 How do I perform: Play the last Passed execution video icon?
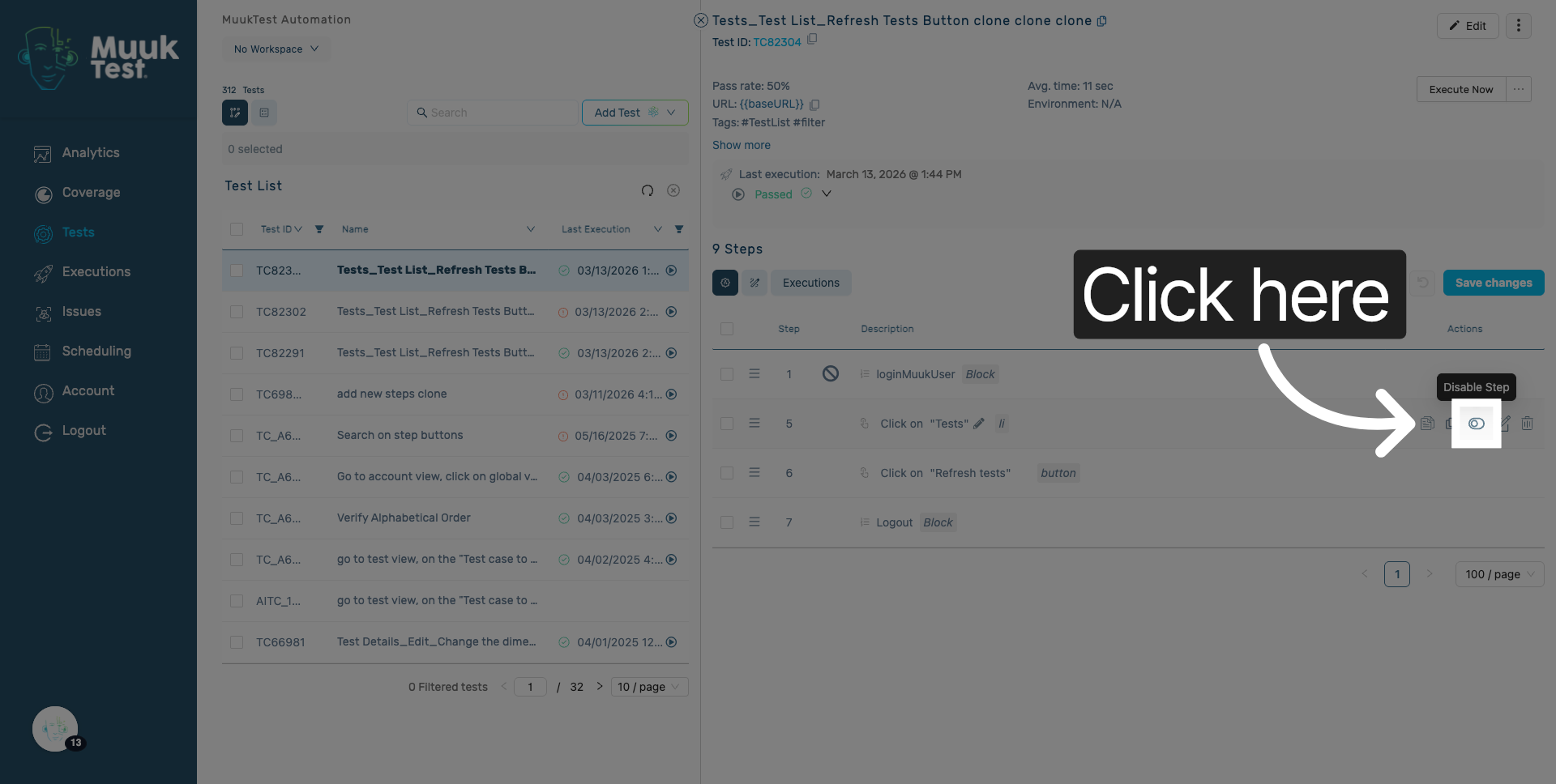pyautogui.click(x=738, y=194)
